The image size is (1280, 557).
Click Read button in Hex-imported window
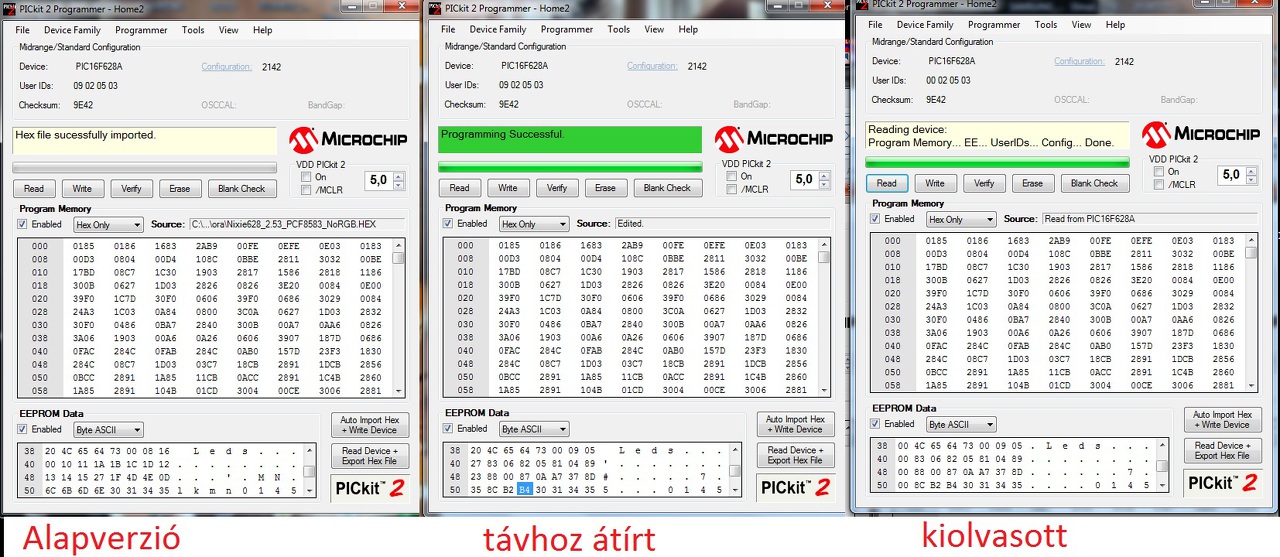[x=33, y=188]
